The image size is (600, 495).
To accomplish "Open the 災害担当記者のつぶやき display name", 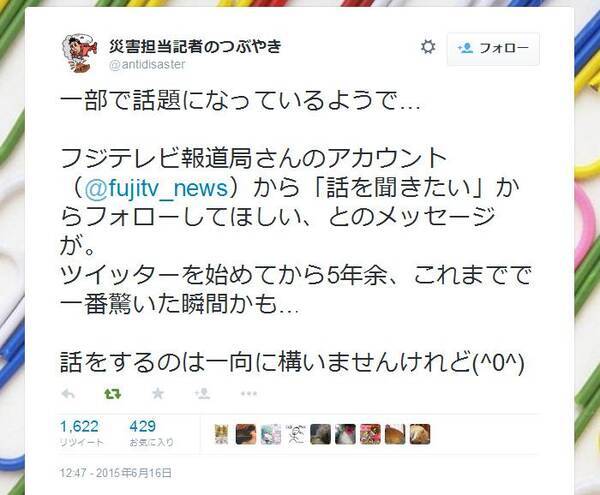I will pyautogui.click(x=196, y=46).
